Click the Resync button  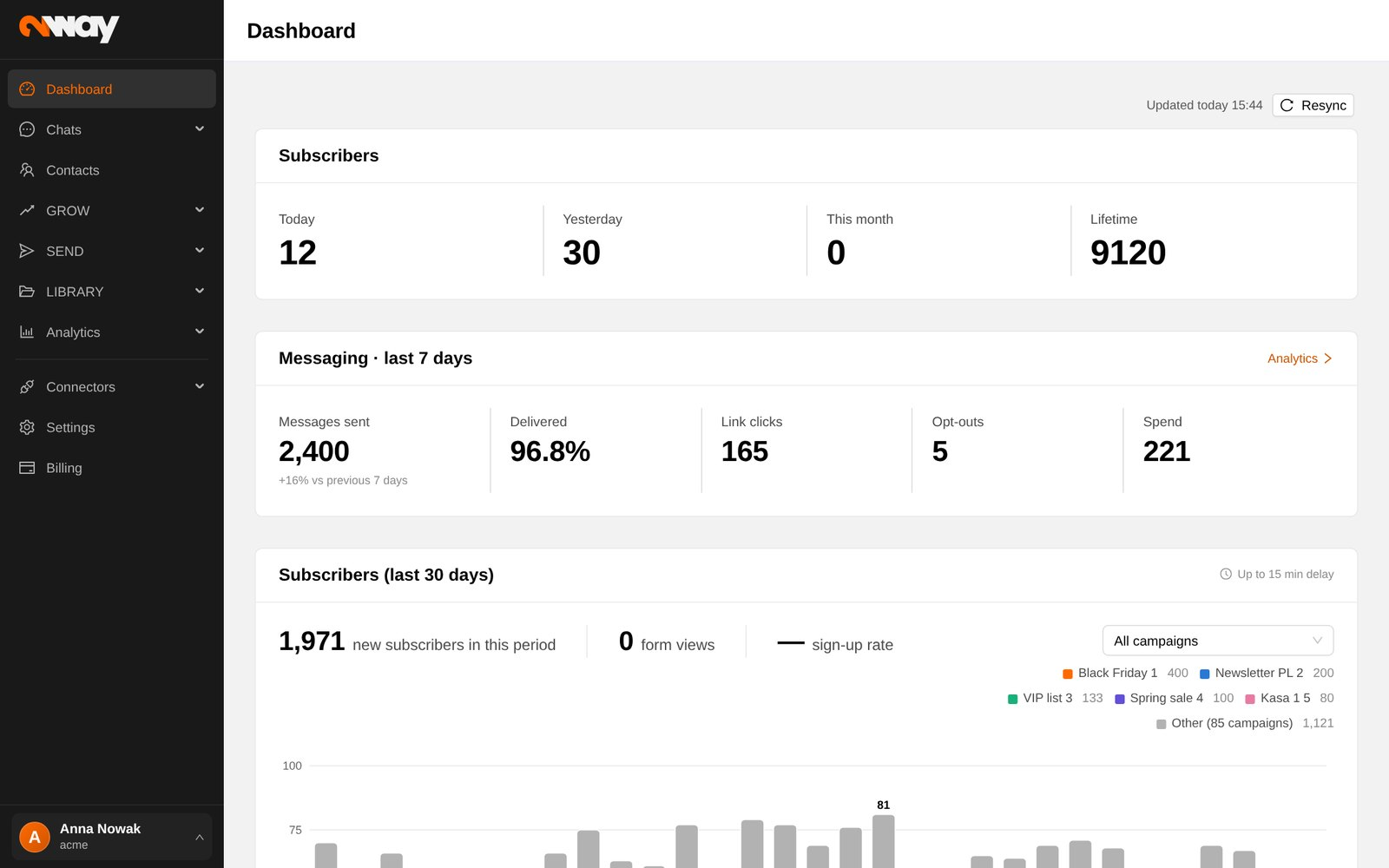[x=1313, y=105]
